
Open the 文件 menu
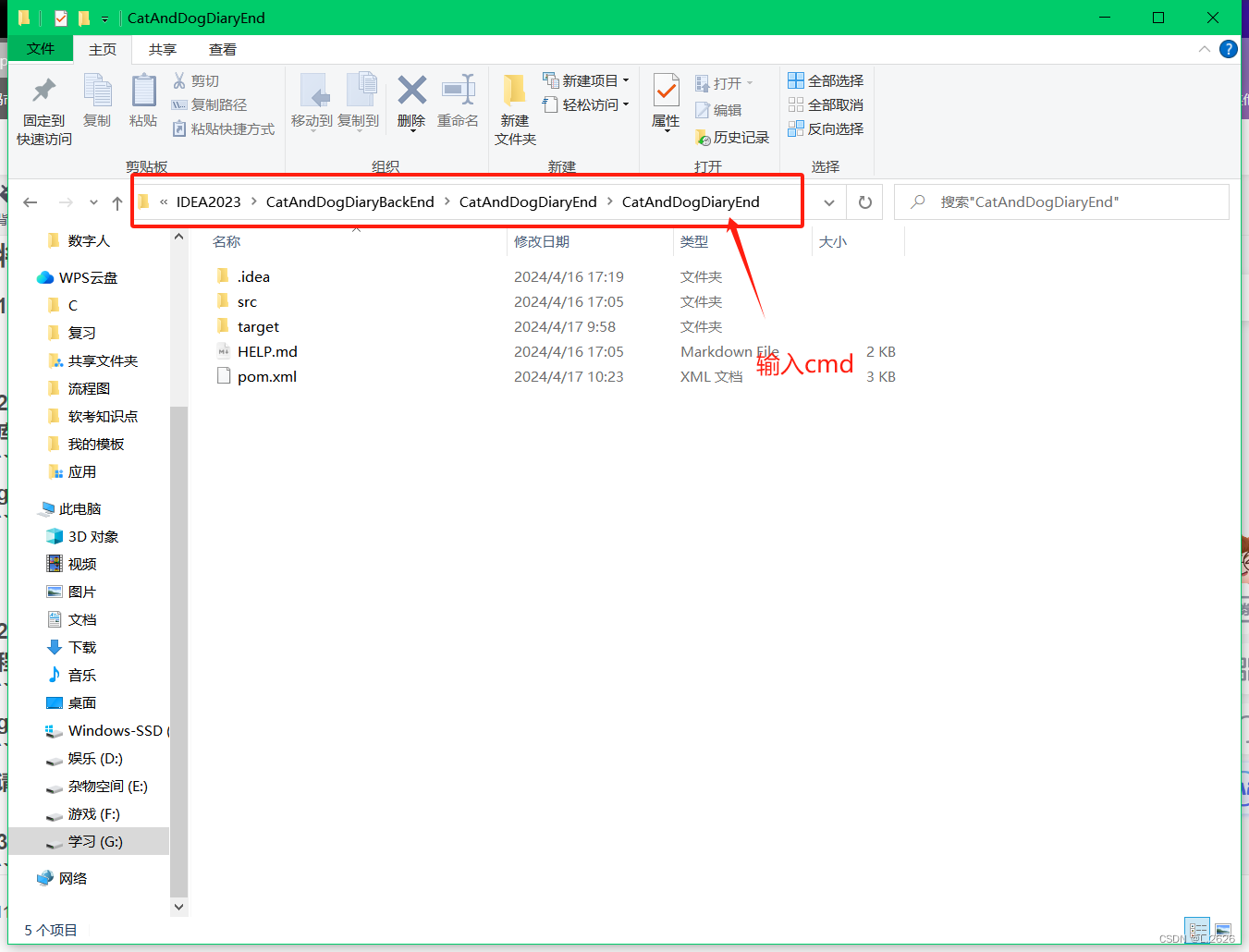coord(40,49)
